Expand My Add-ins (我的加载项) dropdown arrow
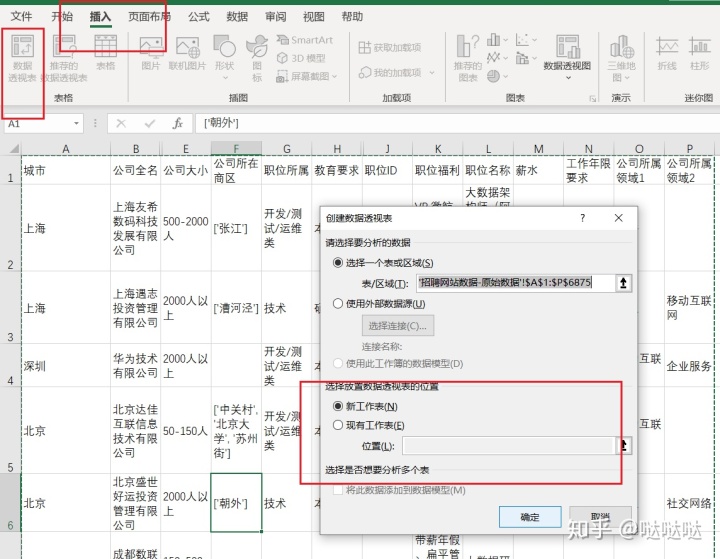Image resolution: width=720 pixels, height=559 pixels. pyautogui.click(x=432, y=73)
